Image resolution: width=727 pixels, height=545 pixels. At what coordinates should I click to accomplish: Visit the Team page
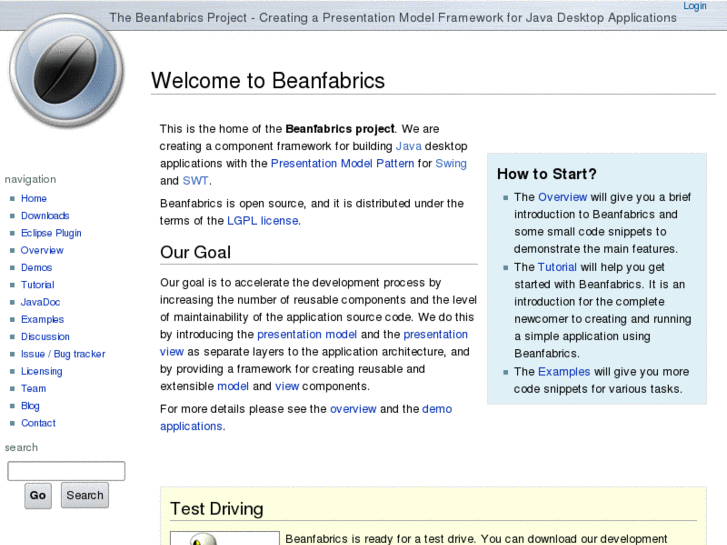click(33, 389)
